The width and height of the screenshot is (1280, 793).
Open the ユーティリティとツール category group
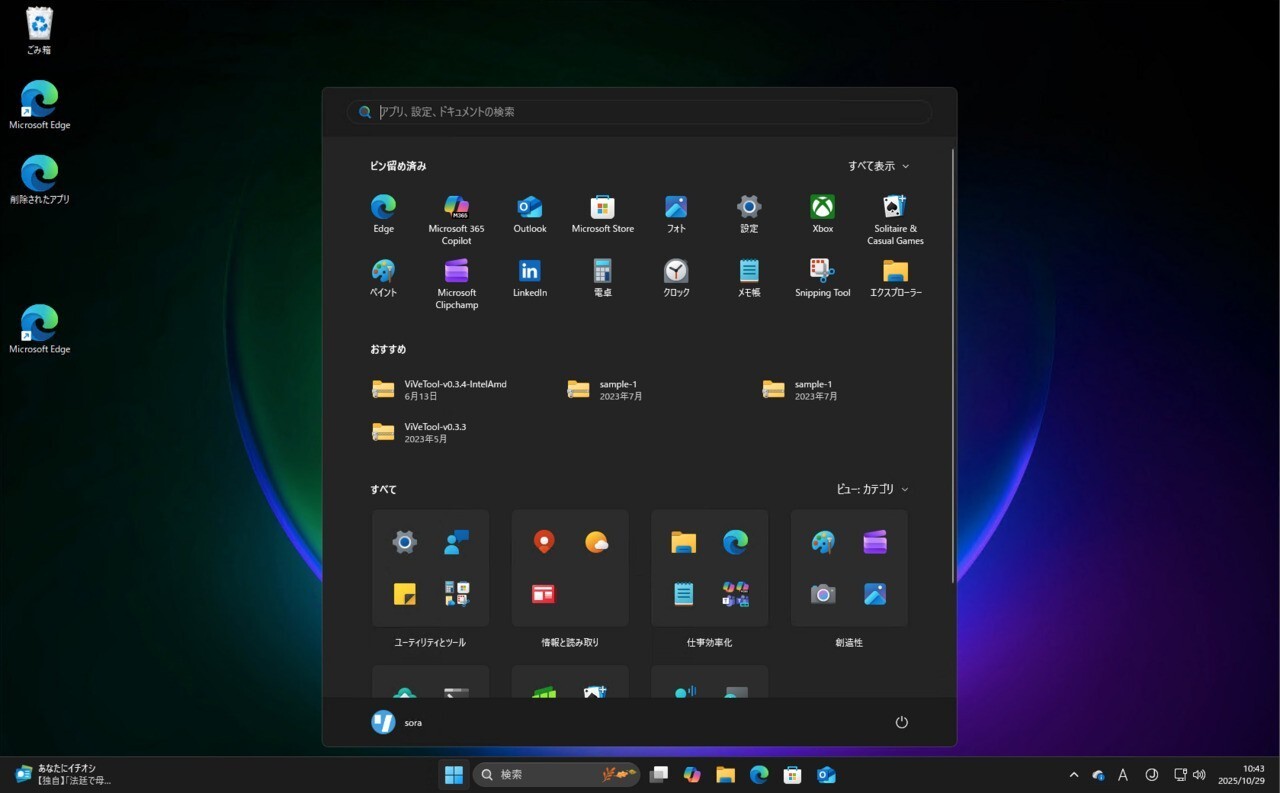pyautogui.click(x=430, y=568)
